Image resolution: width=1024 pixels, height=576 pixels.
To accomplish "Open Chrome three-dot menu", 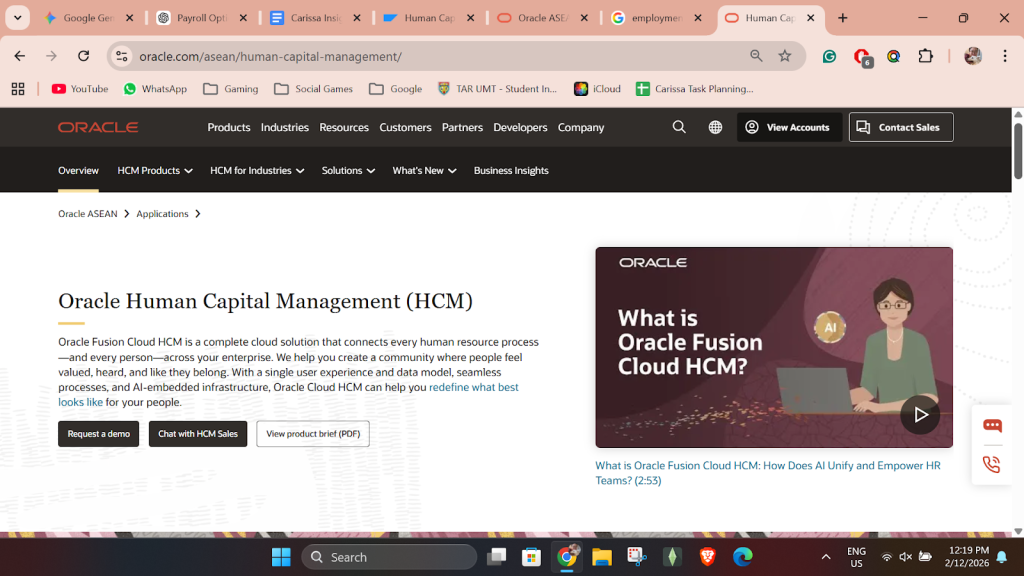I will 1005,56.
